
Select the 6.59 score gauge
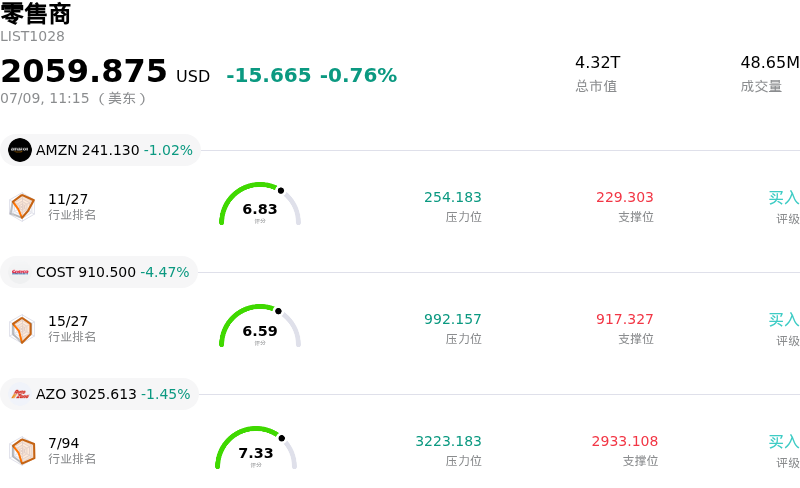click(260, 326)
